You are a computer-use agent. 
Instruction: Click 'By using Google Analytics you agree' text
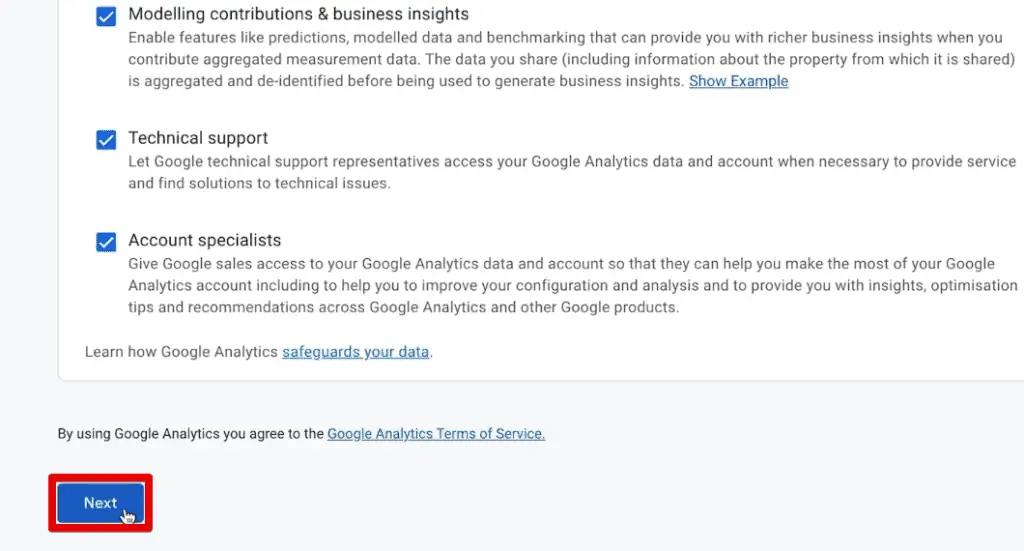190,434
